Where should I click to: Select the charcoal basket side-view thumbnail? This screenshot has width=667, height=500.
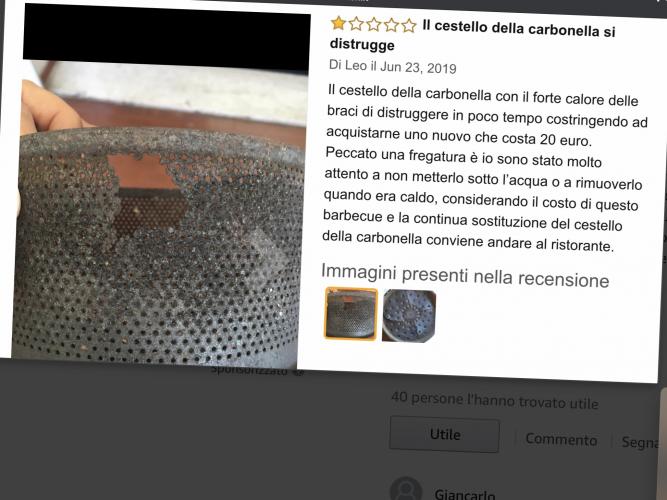[x=351, y=314]
